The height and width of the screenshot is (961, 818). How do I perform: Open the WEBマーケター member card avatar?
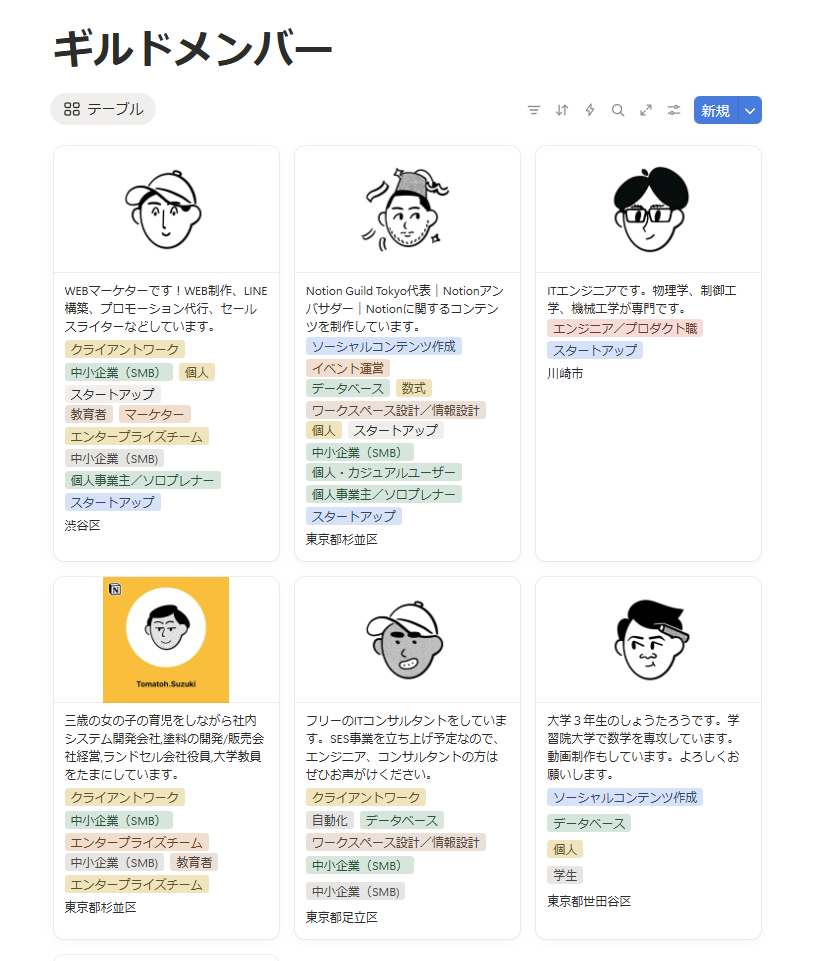pyautogui.click(x=164, y=210)
